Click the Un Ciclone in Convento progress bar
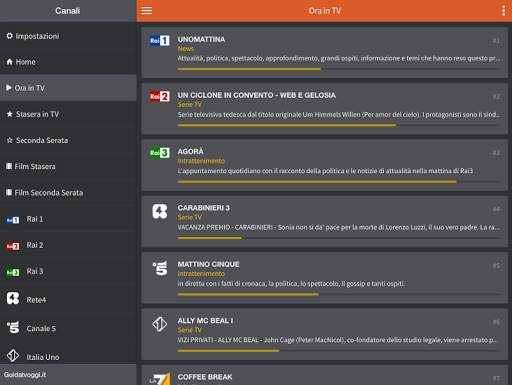 tap(338, 125)
